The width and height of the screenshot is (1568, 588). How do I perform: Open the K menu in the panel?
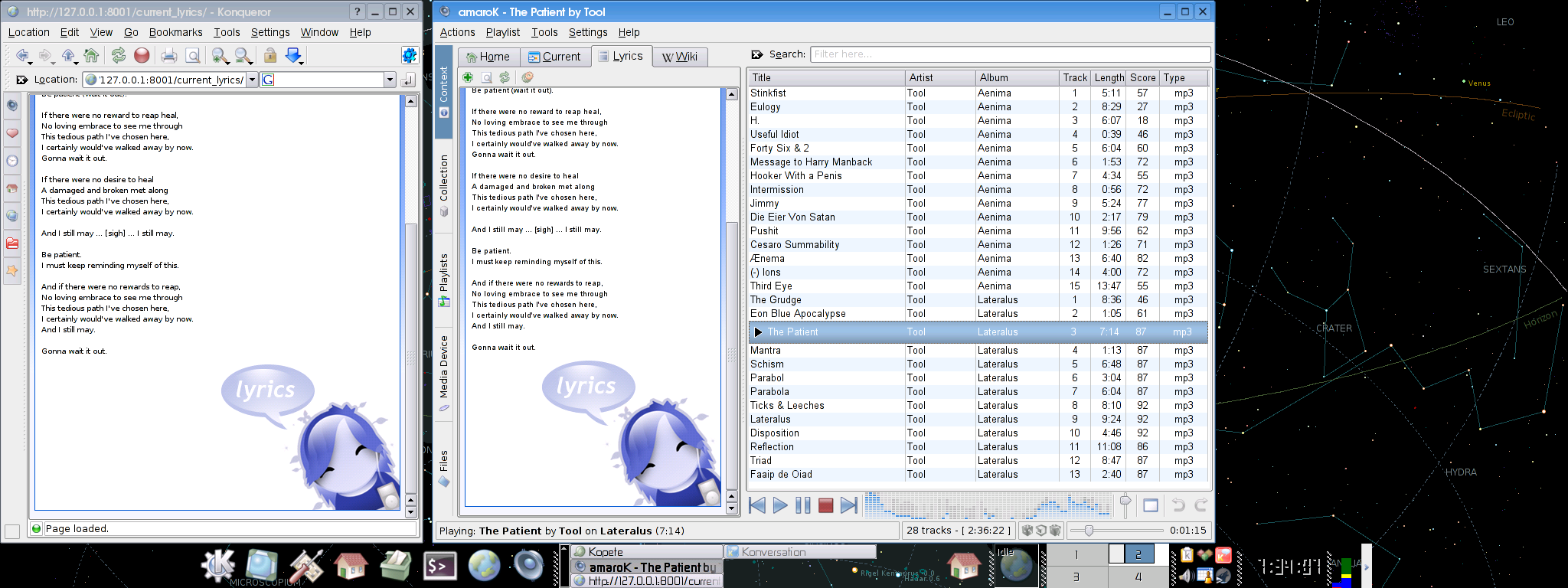(x=218, y=566)
